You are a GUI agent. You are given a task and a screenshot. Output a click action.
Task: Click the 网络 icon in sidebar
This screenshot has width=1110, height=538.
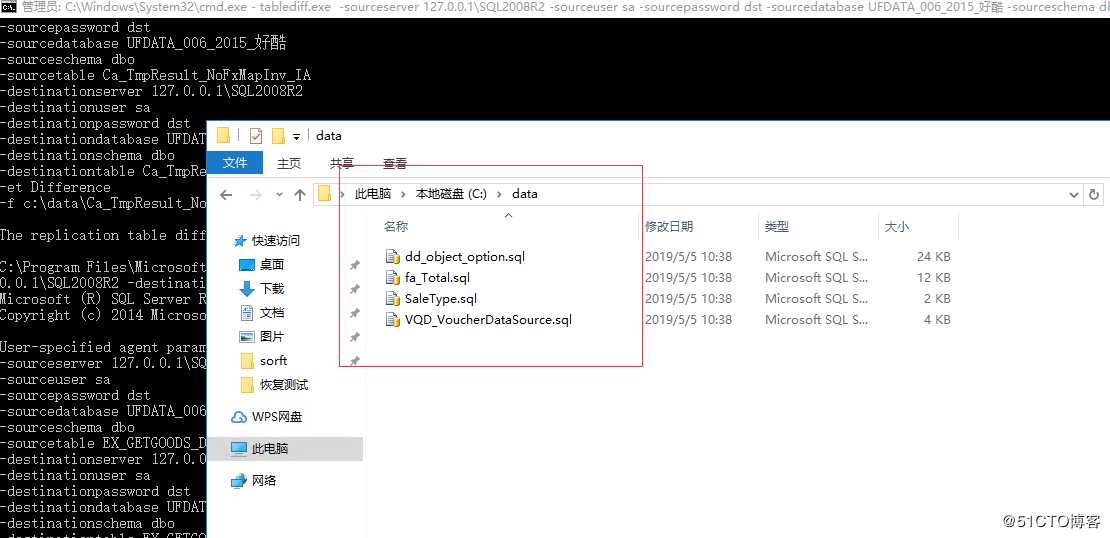(x=239, y=481)
